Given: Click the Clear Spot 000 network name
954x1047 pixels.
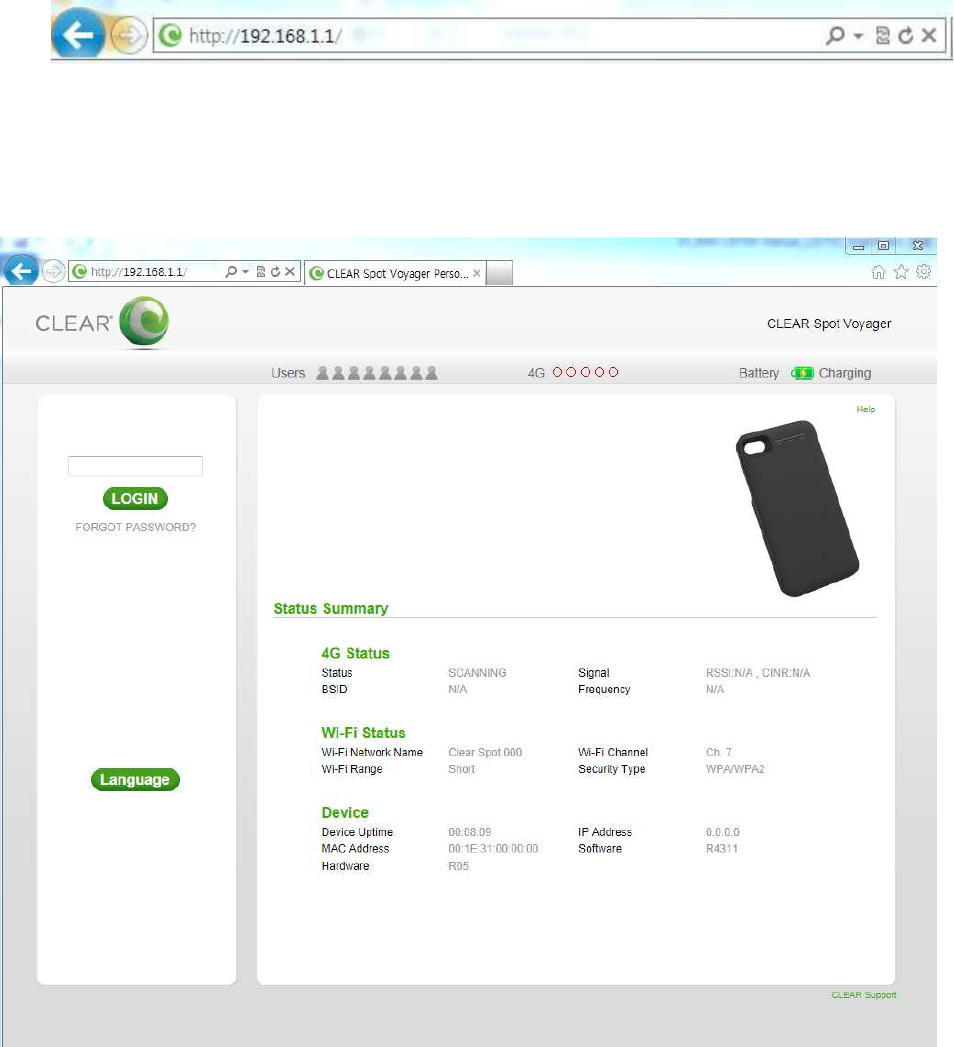Looking at the screenshot, I should tap(485, 752).
